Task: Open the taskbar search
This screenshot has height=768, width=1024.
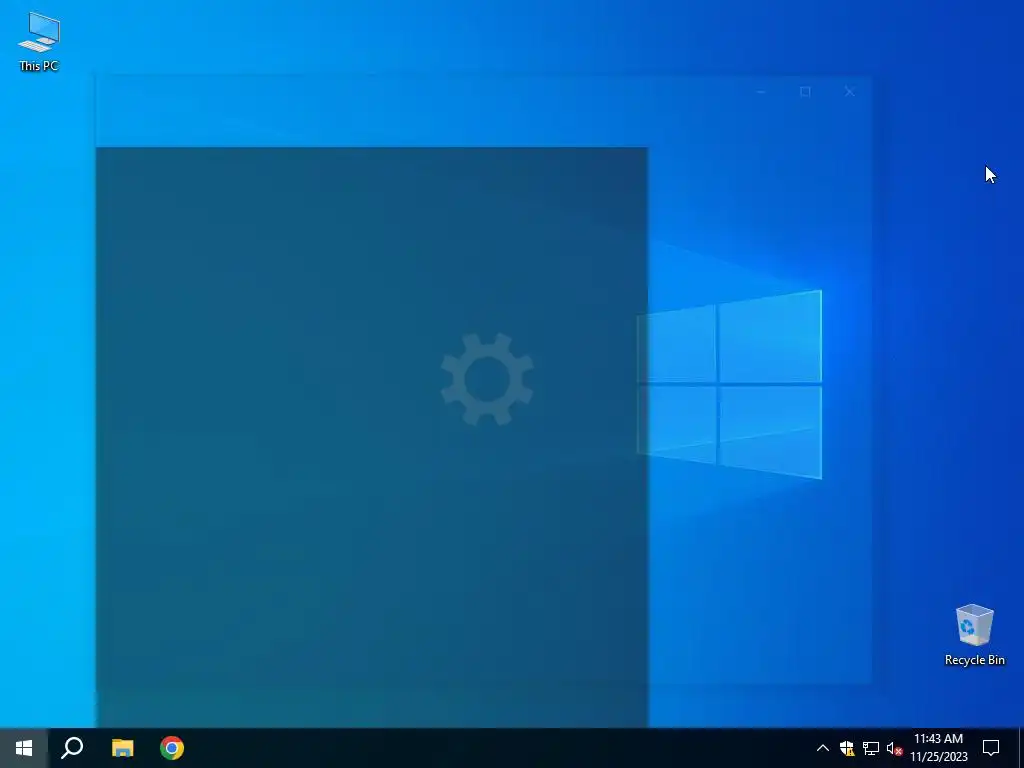Action: (72, 748)
